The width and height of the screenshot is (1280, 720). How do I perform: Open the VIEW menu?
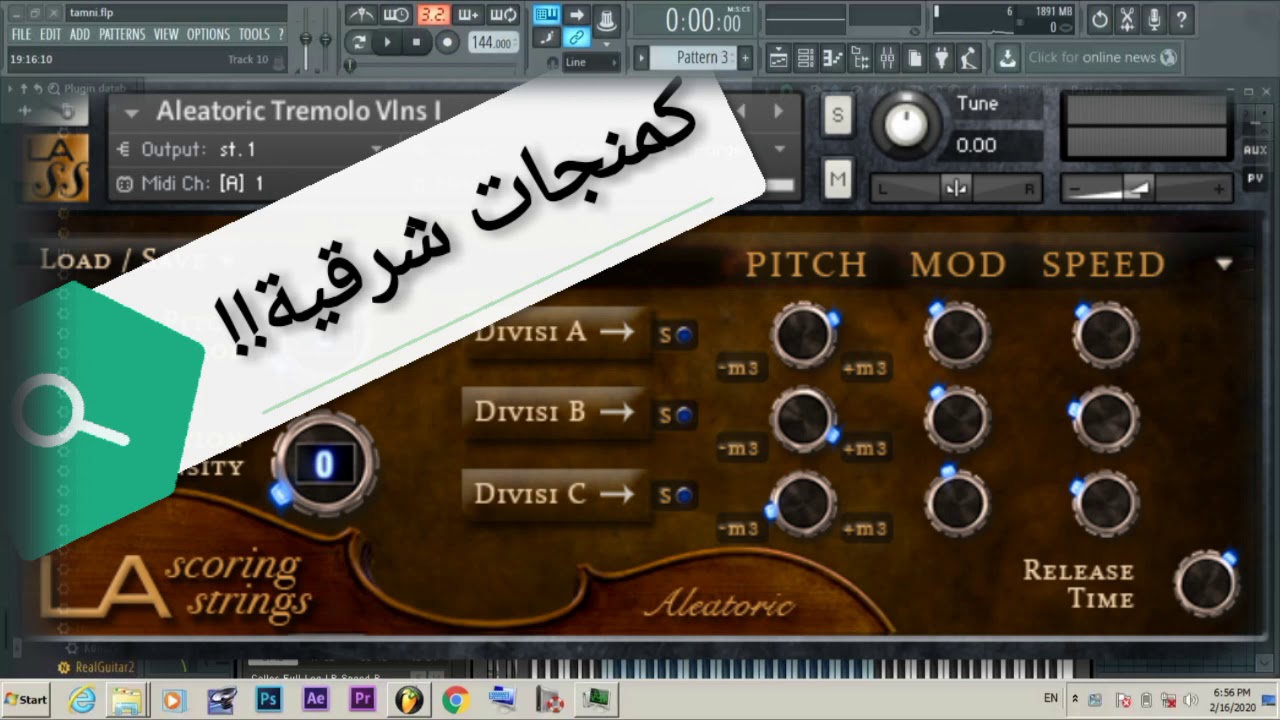[x=166, y=34]
